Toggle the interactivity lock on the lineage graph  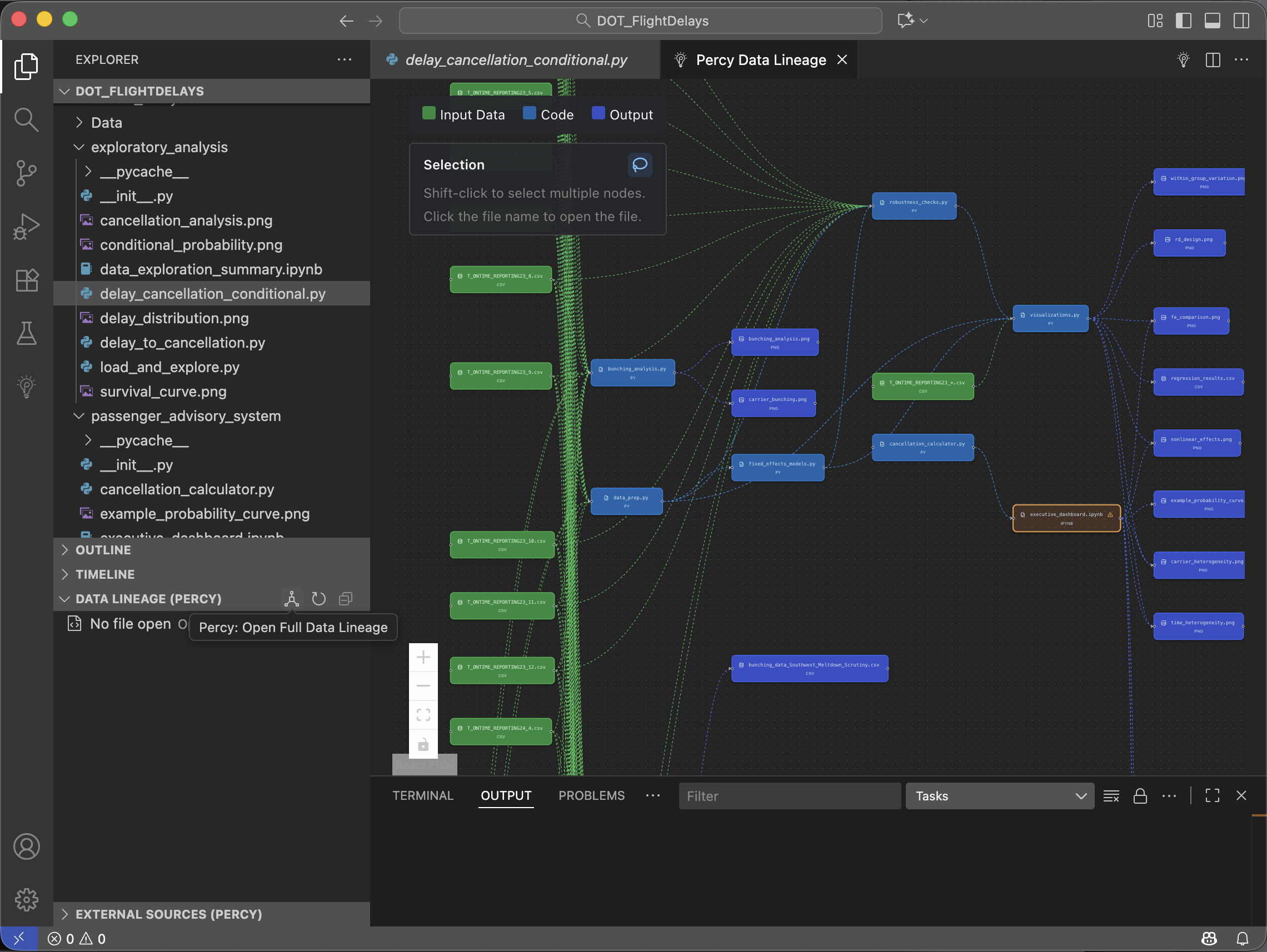[x=423, y=745]
